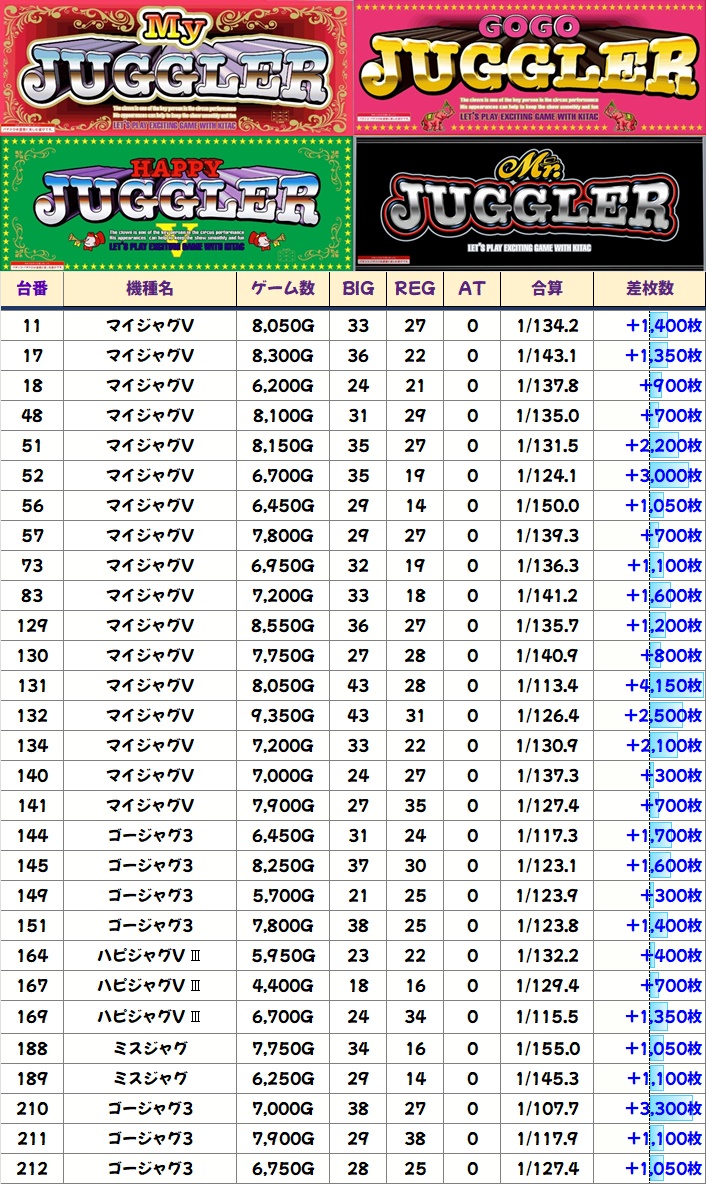The width and height of the screenshot is (706, 1184).
Task: Click the 1/123.8 value in row 151
Action: [547, 926]
